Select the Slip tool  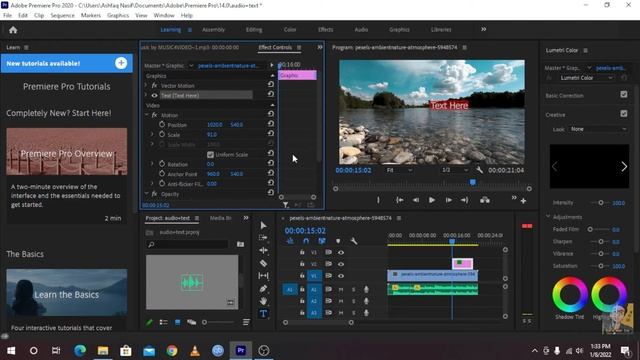click(x=263, y=276)
